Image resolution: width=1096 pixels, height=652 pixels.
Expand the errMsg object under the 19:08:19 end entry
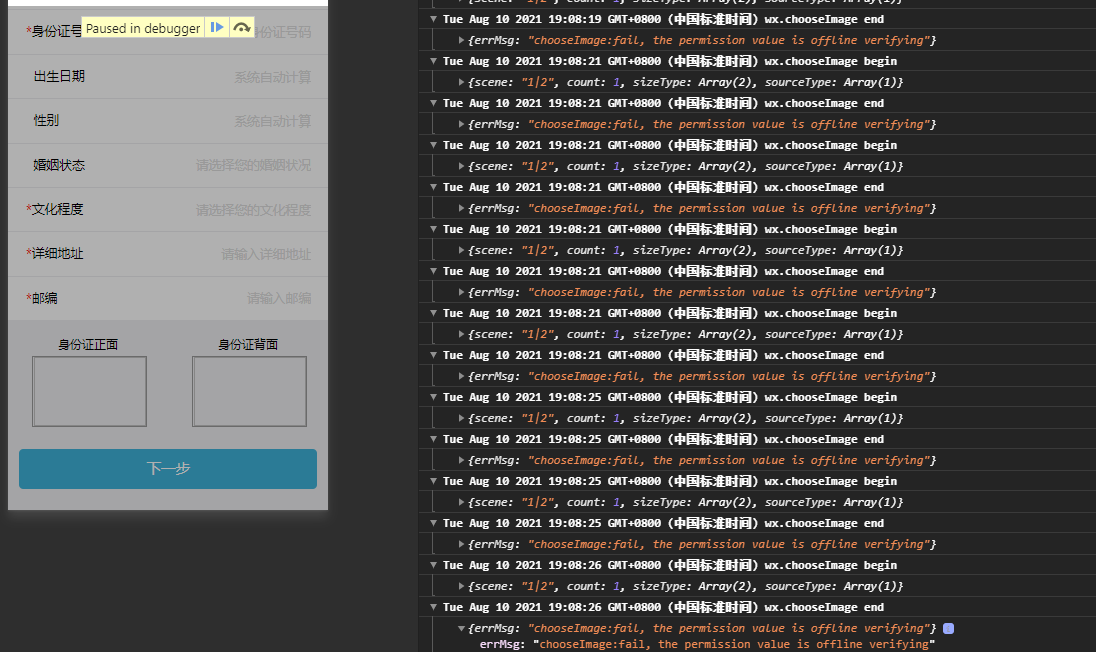click(x=461, y=41)
